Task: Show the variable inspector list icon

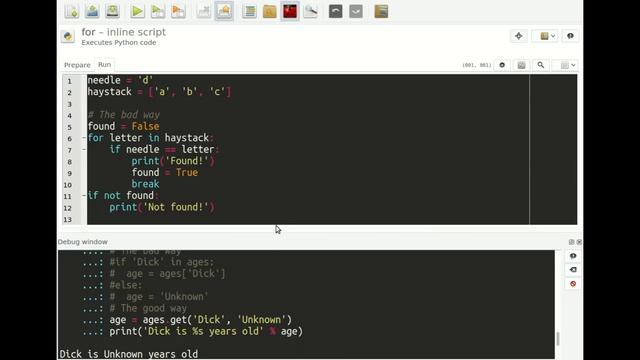Action: coord(249,11)
